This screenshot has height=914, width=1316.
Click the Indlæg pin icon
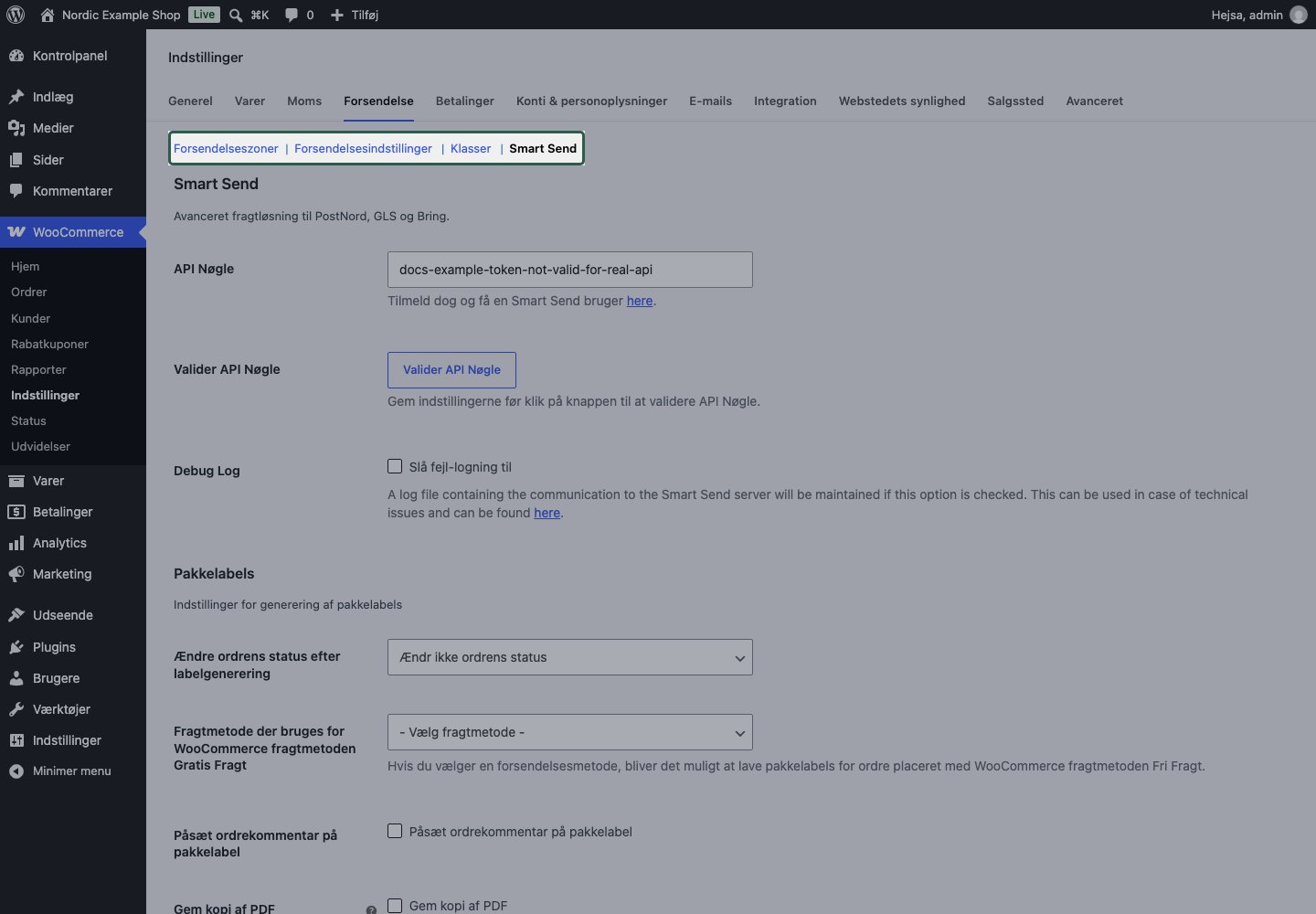tap(16, 97)
